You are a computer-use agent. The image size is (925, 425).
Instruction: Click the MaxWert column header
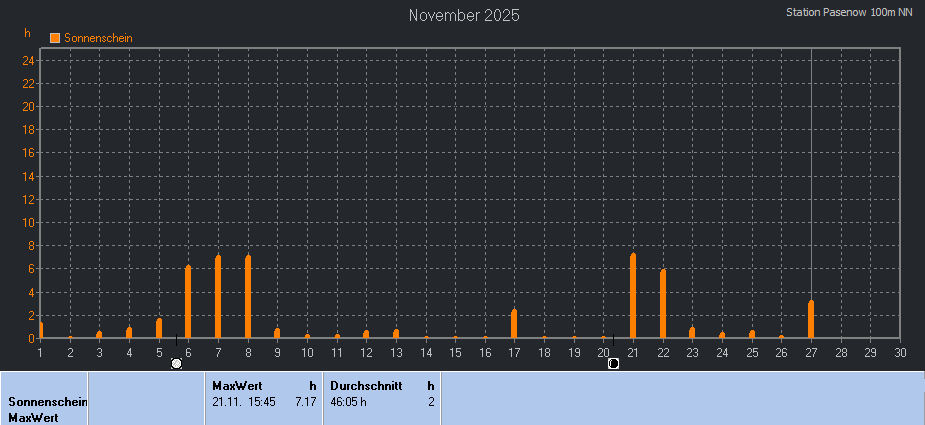(230, 385)
